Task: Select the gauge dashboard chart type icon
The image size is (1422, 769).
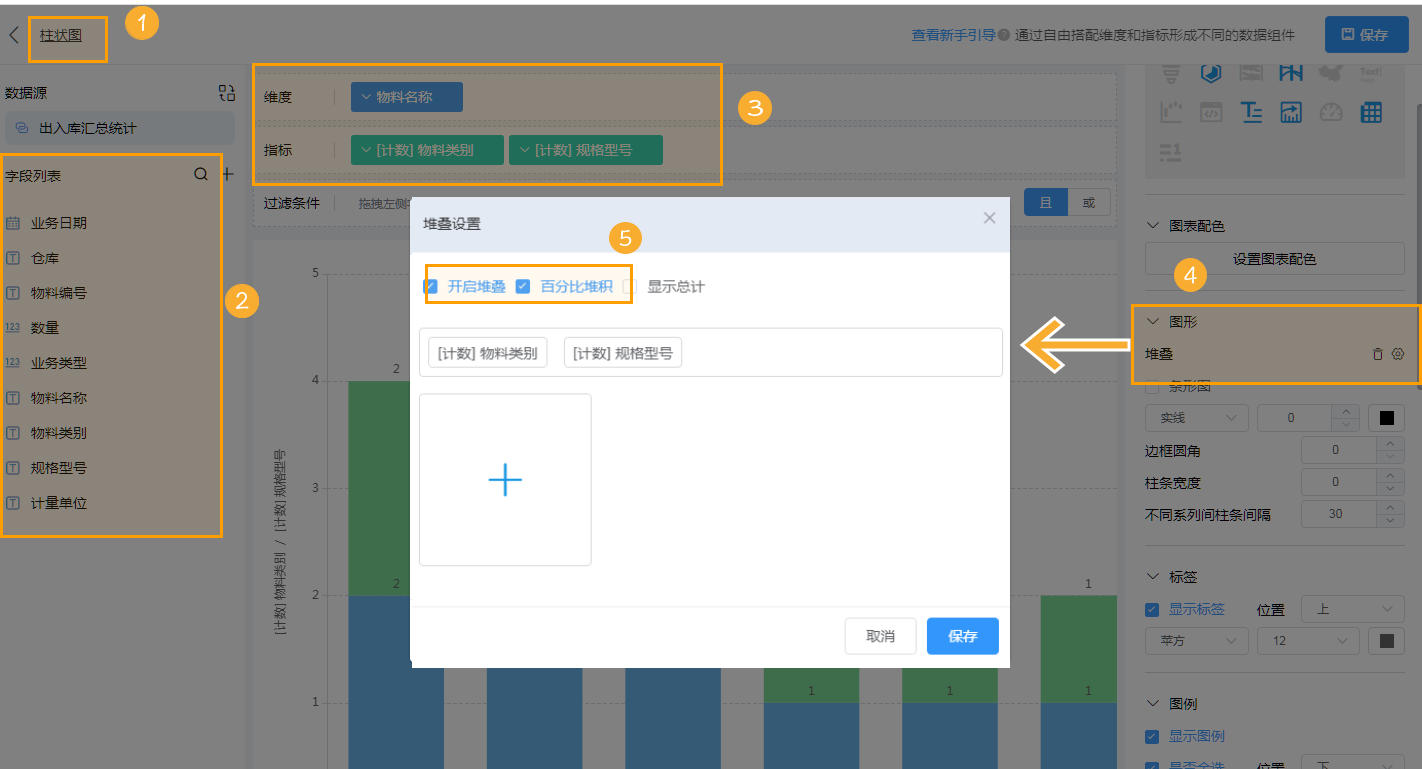Action: tap(1330, 112)
